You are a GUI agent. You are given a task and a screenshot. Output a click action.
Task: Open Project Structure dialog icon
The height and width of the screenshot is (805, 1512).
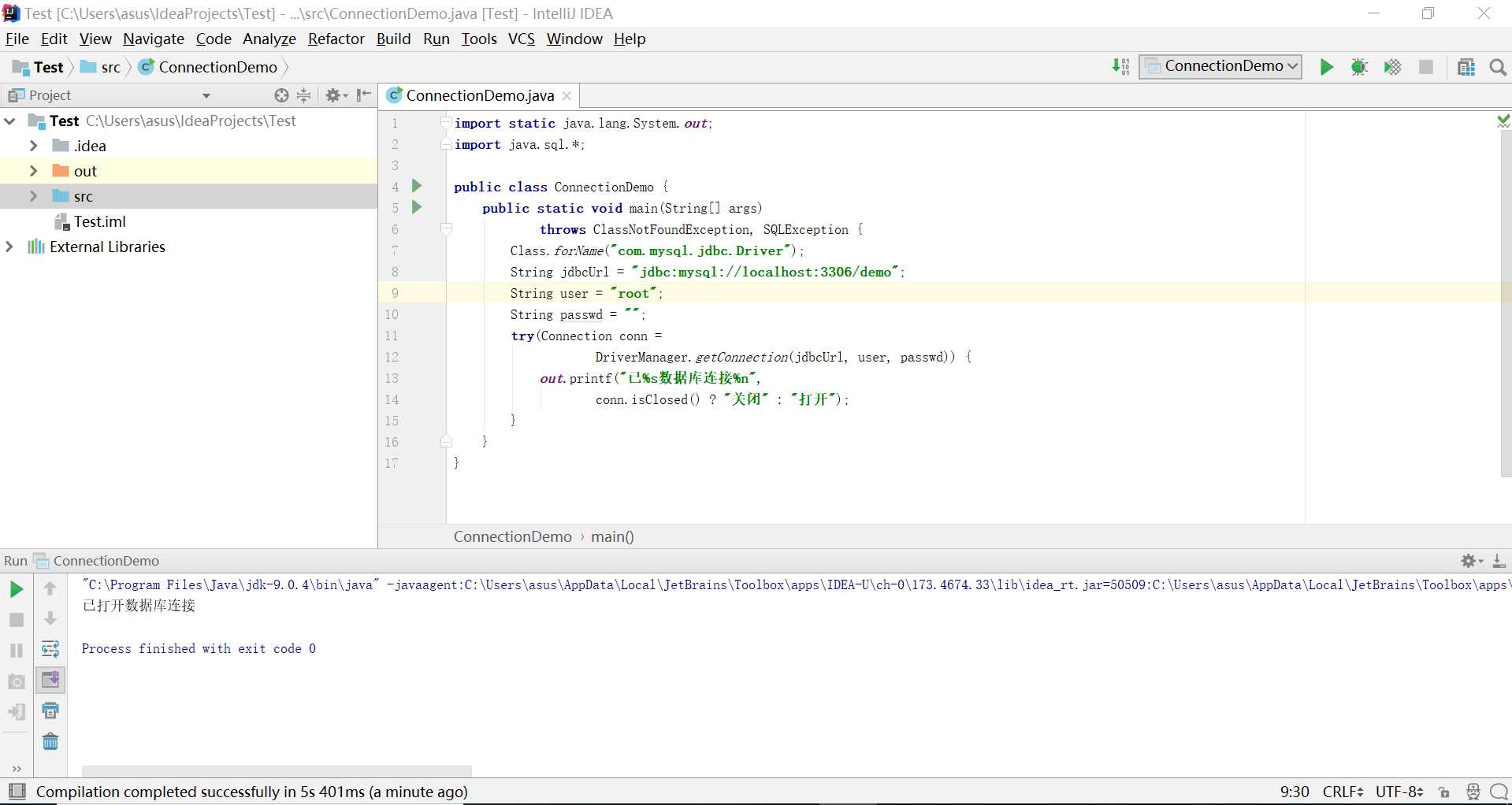[1466, 67]
